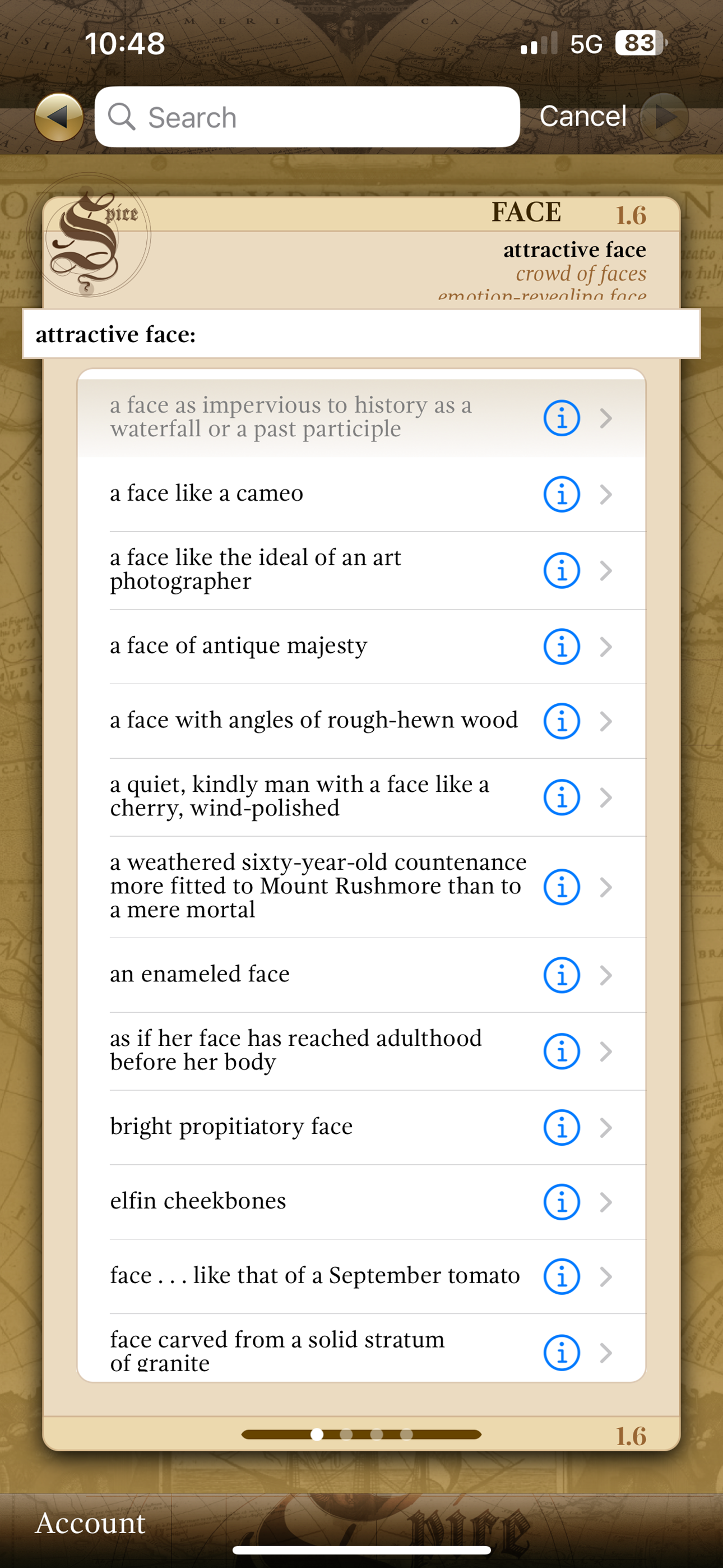This screenshot has width=723, height=1568.
Task: Open chevron for art photographer entry
Action: tap(605, 570)
